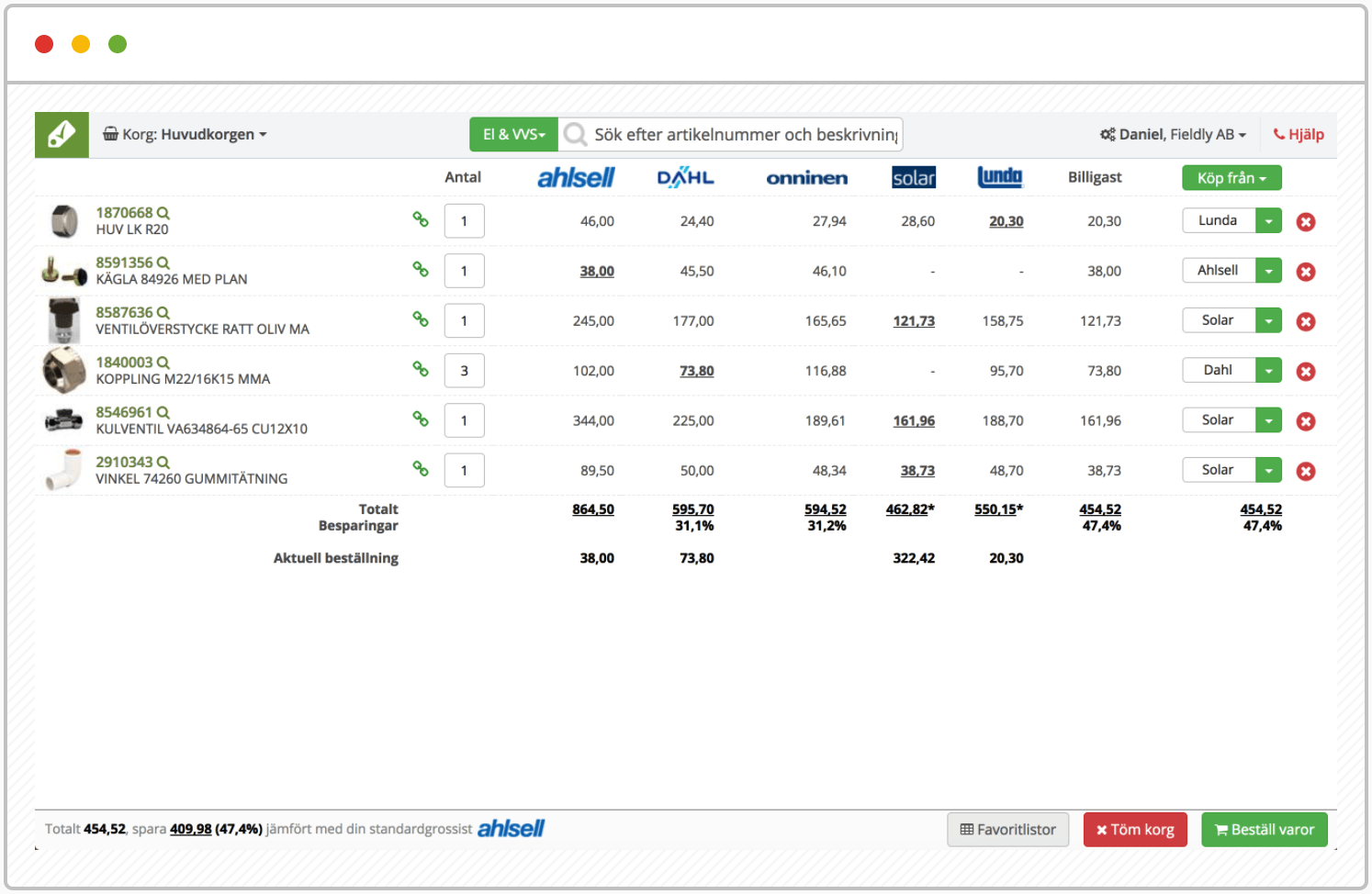Remove KULVENTIL row with red X
1372x894 pixels.
(1306, 421)
